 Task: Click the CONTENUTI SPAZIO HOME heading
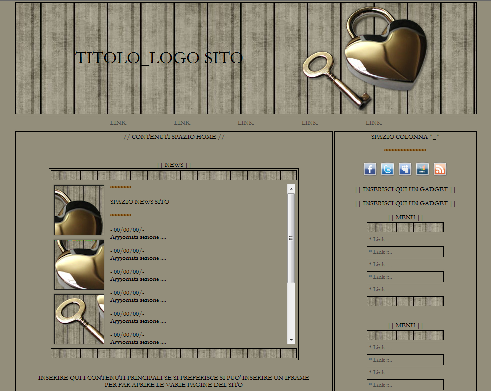pyautogui.click(x=174, y=137)
